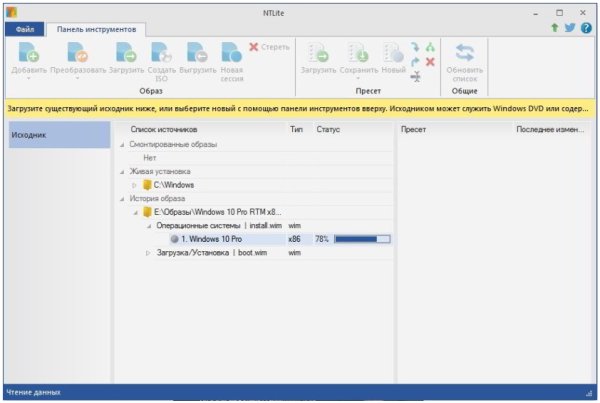Viewport: 600px width, 403px height.
Task: Open the Файл menu tab
Action: (25, 29)
